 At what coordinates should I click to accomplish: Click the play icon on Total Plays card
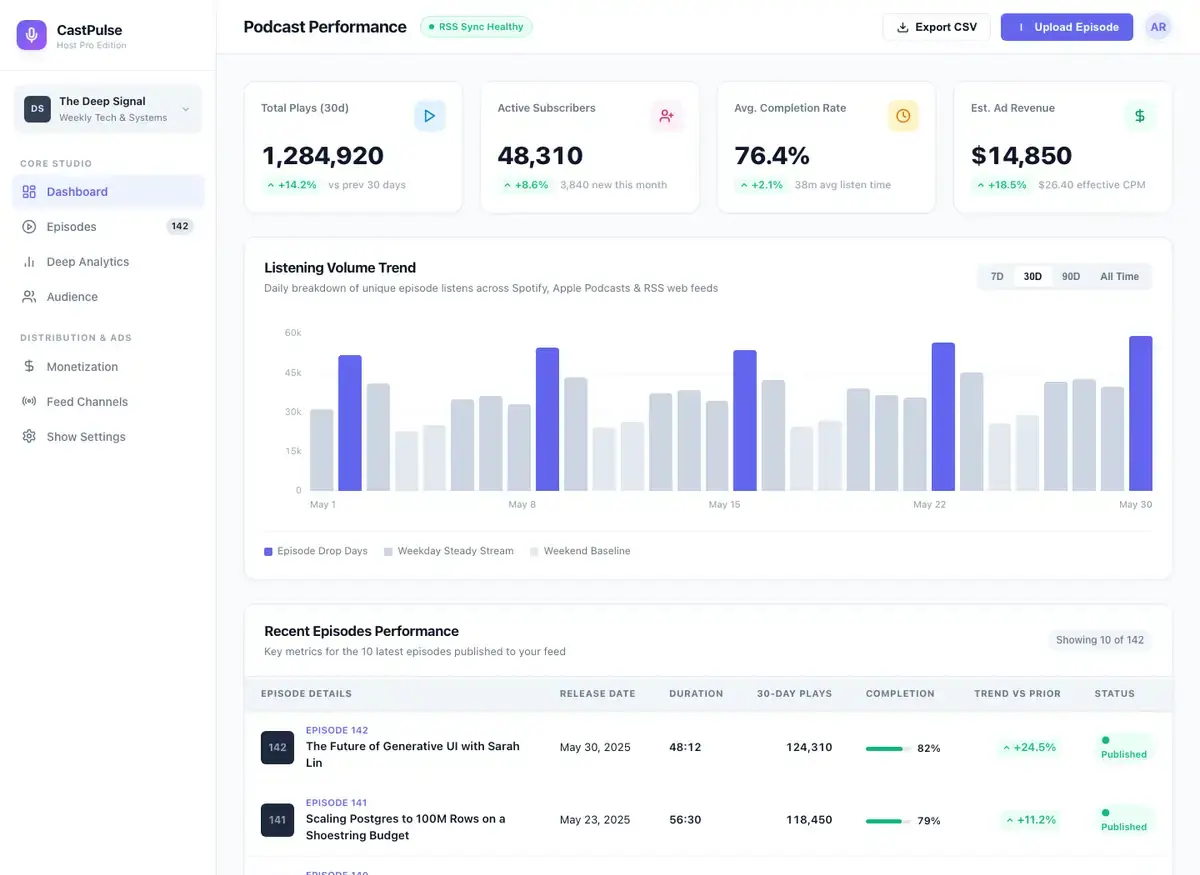point(430,116)
